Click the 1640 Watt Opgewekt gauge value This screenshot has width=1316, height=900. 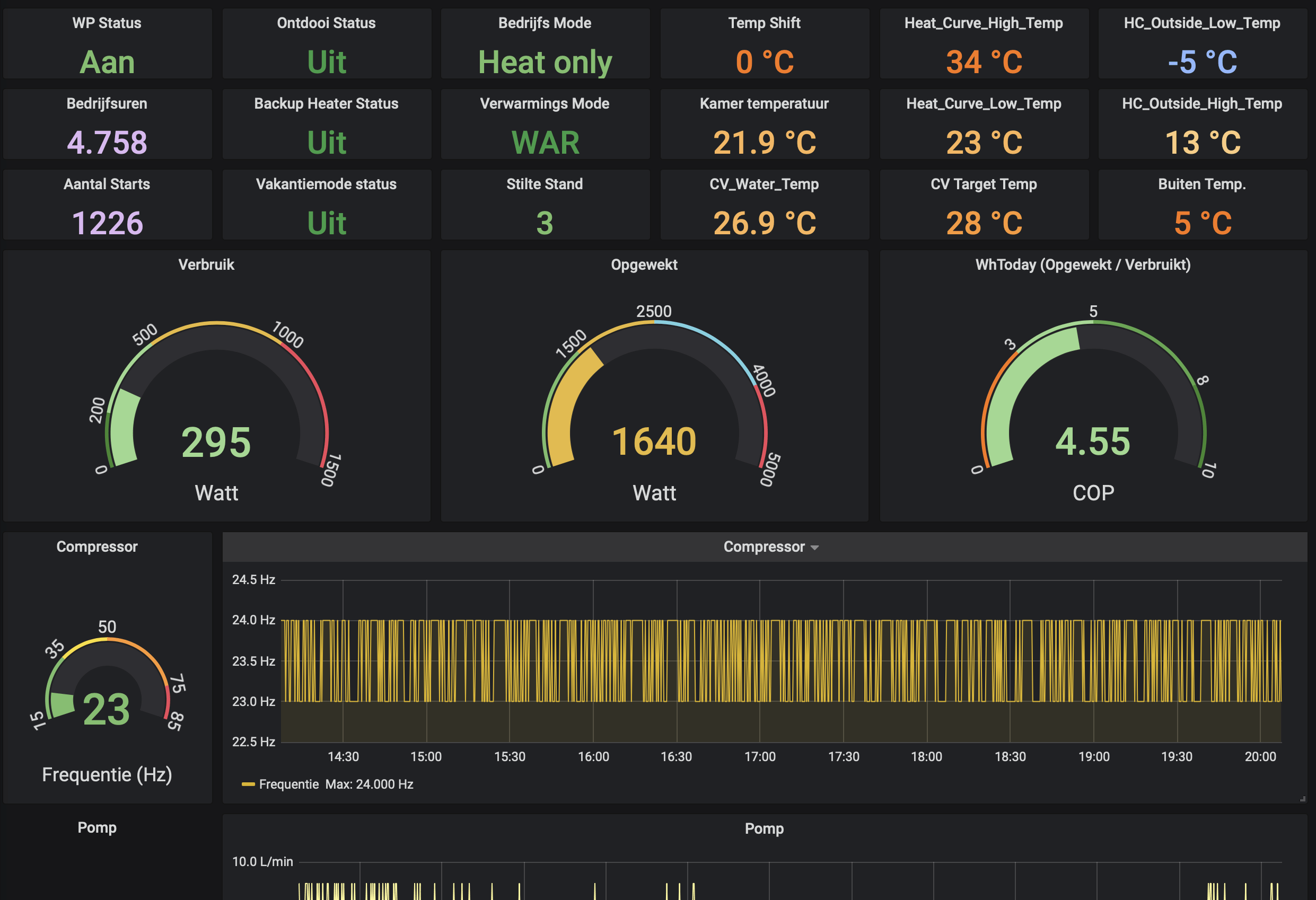click(654, 442)
